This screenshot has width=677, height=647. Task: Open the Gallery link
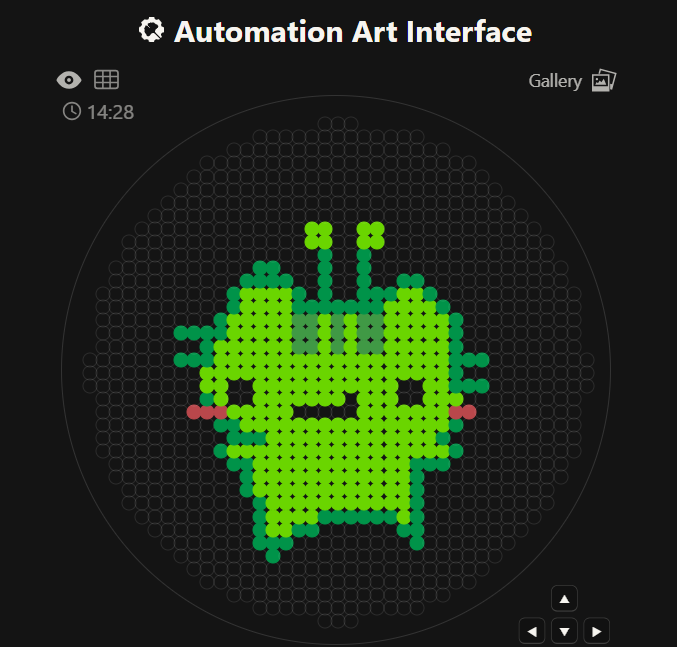click(555, 81)
